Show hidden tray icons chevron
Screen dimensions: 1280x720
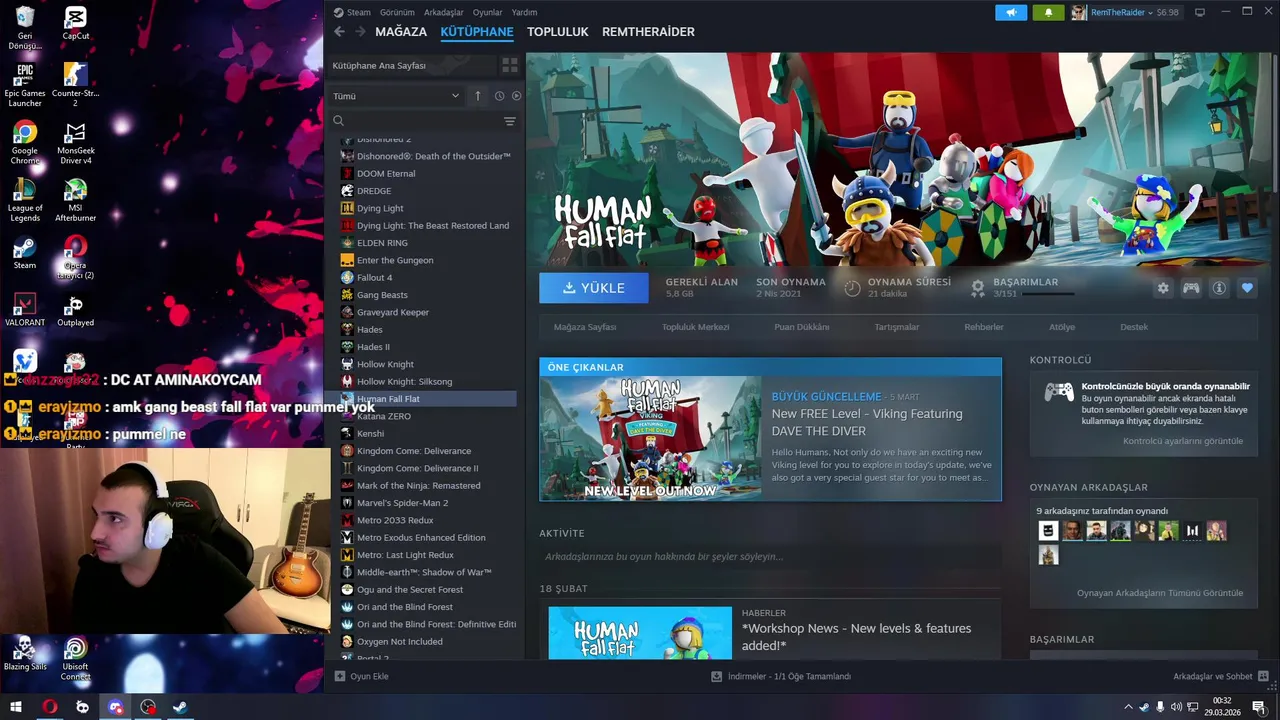tap(1129, 707)
